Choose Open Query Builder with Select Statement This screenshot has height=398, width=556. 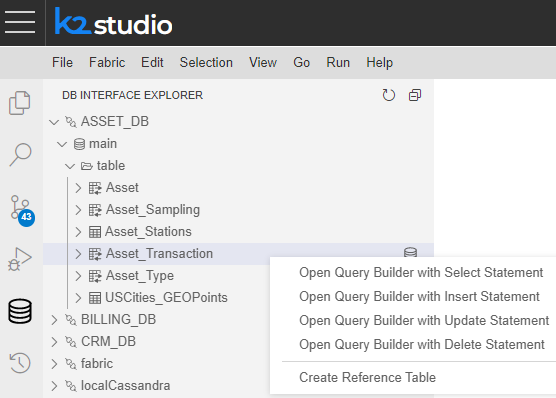coord(421,272)
